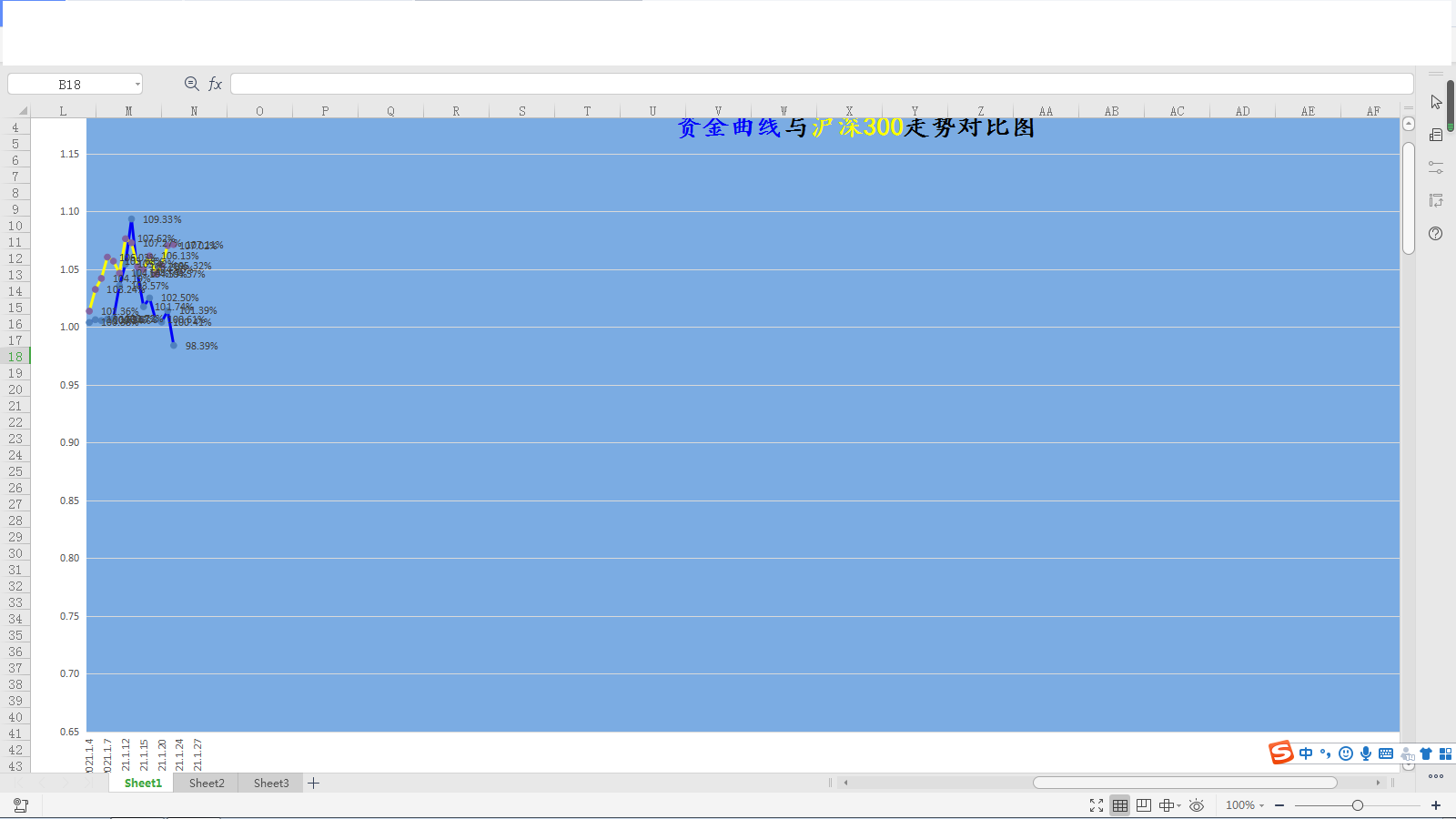Viewport: 1456px width, 819px height.
Task: Open the Sogou soft keyboard icon
Action: 1386,753
